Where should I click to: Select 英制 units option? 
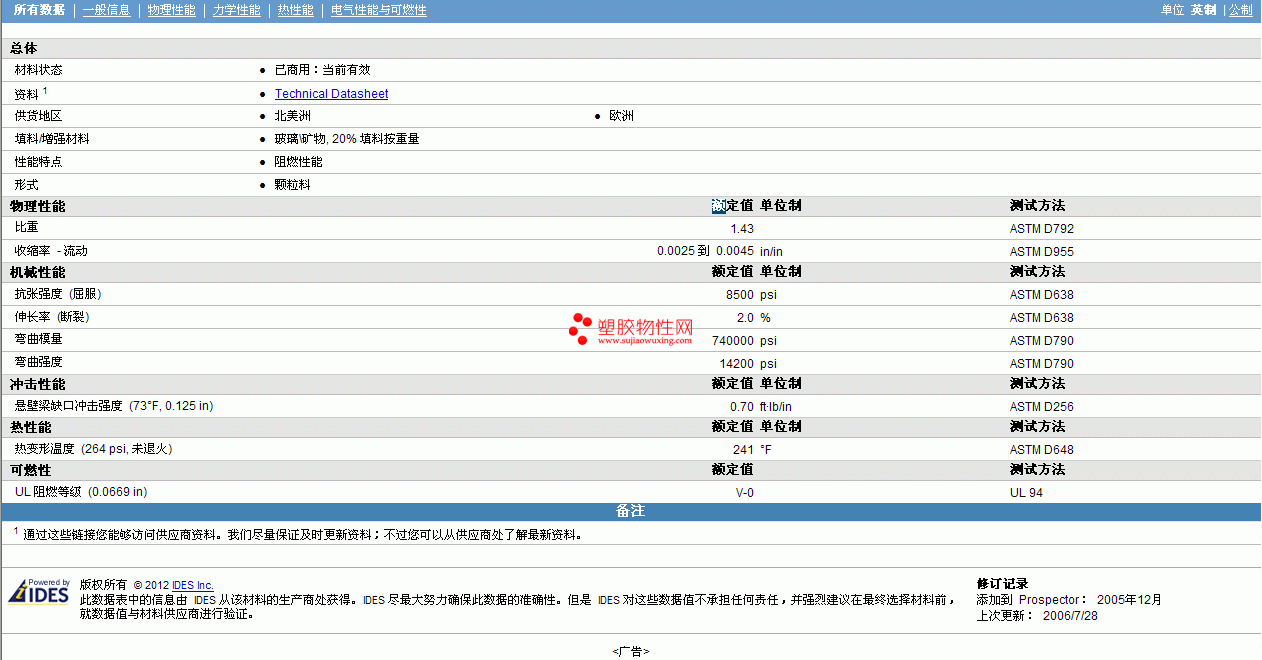1203,10
